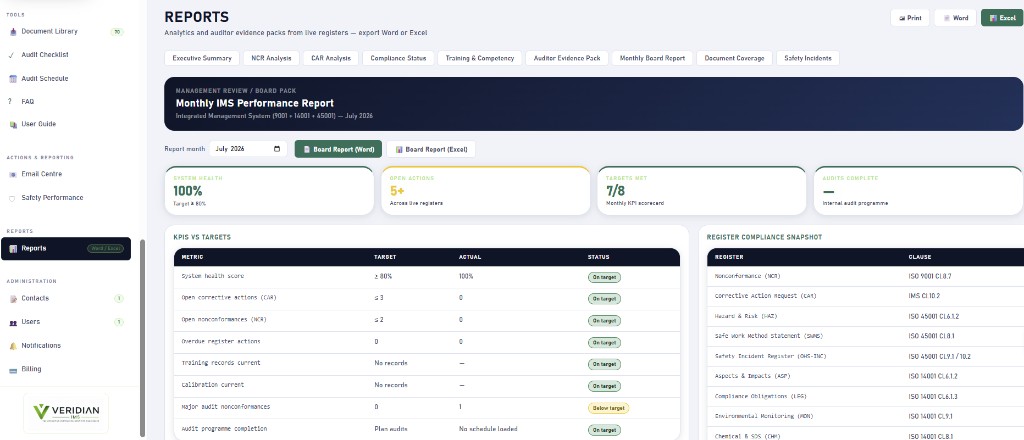
Task: Click the Board Report (Excel) button
Action: [431, 149]
